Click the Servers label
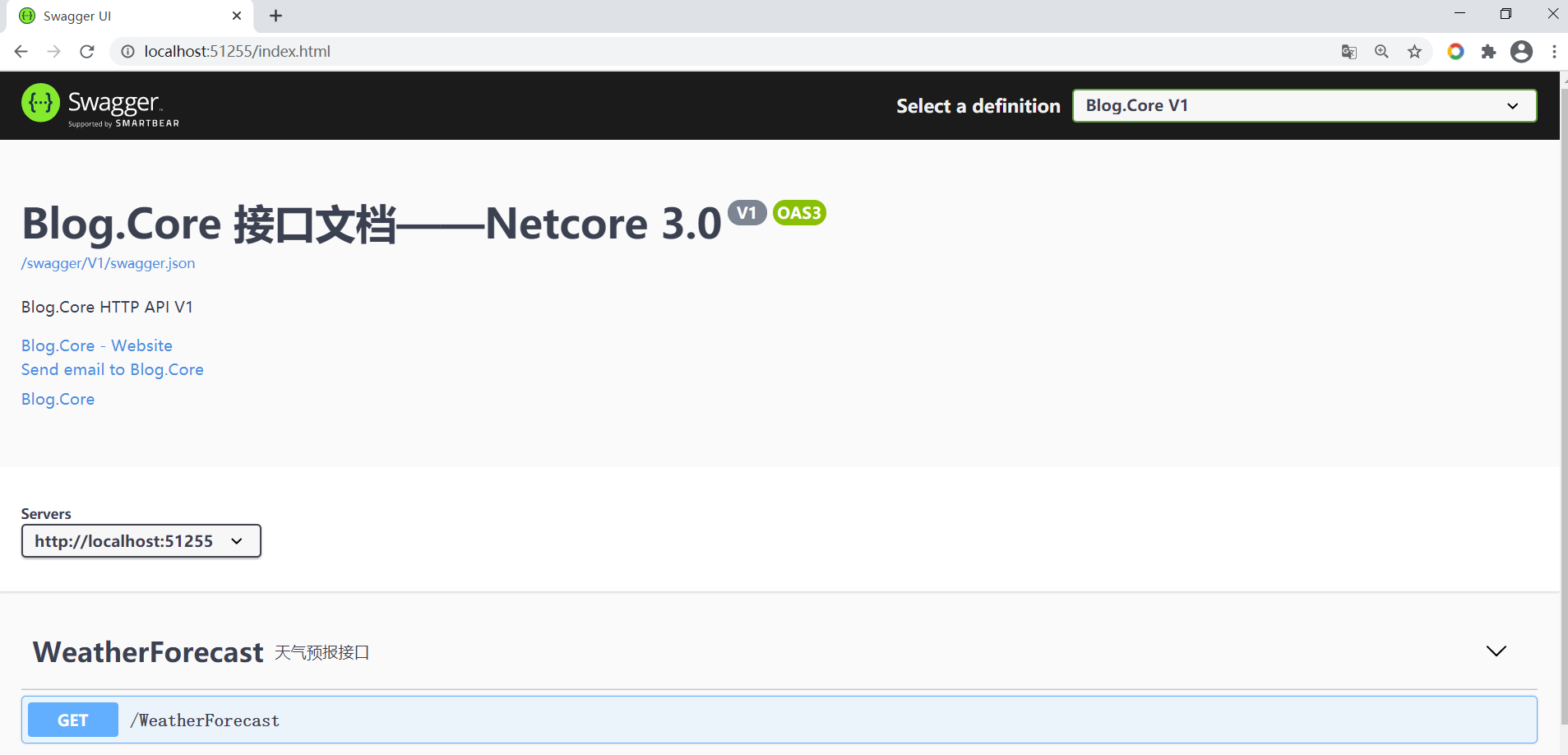 coord(46,514)
